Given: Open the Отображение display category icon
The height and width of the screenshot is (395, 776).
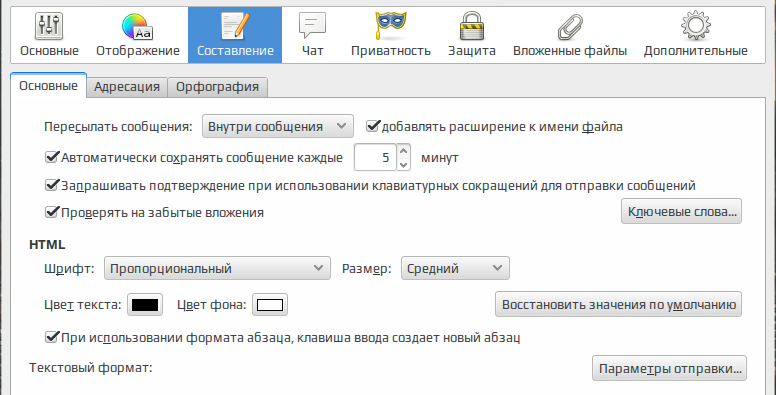Looking at the screenshot, I should [x=137, y=27].
